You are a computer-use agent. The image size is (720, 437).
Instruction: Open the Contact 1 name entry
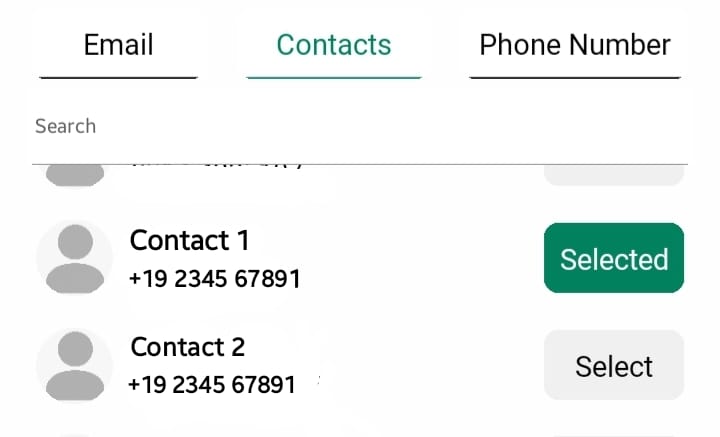coord(190,240)
